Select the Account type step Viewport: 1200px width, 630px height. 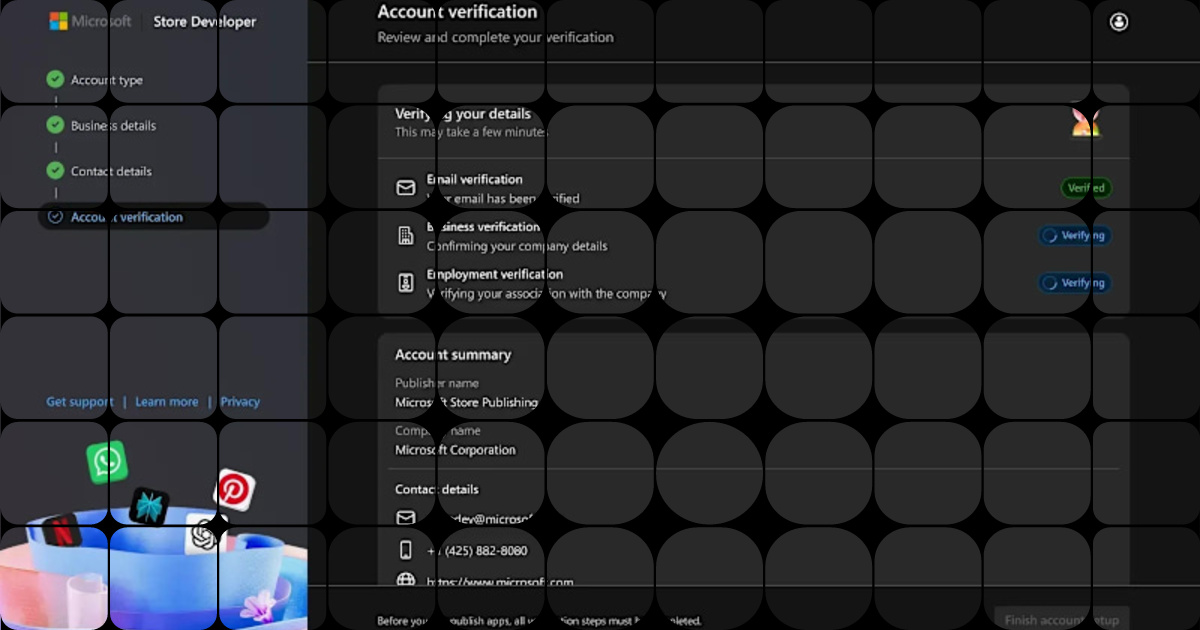(106, 80)
